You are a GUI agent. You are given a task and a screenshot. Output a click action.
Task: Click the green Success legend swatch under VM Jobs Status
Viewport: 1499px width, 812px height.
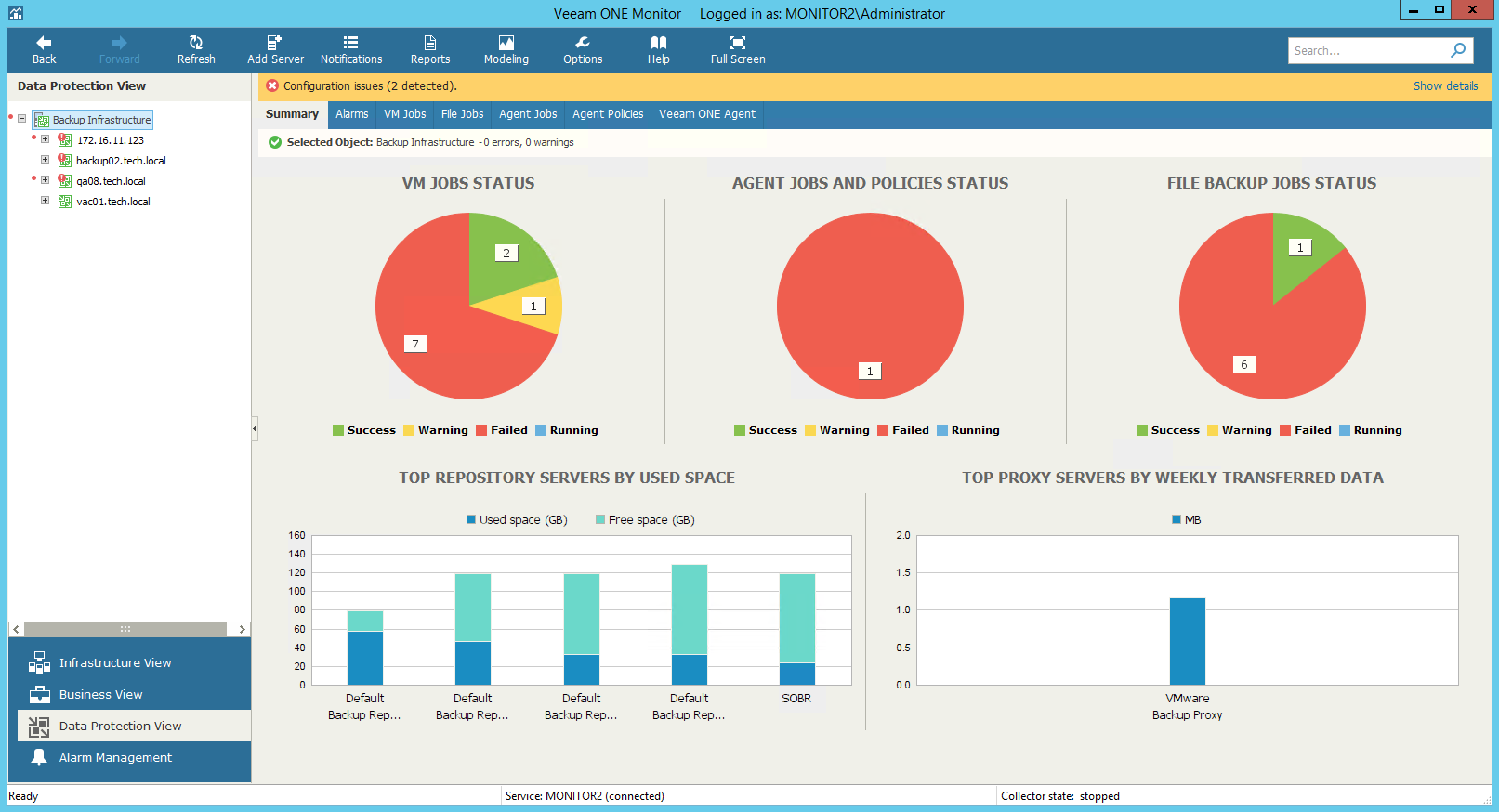pos(338,430)
